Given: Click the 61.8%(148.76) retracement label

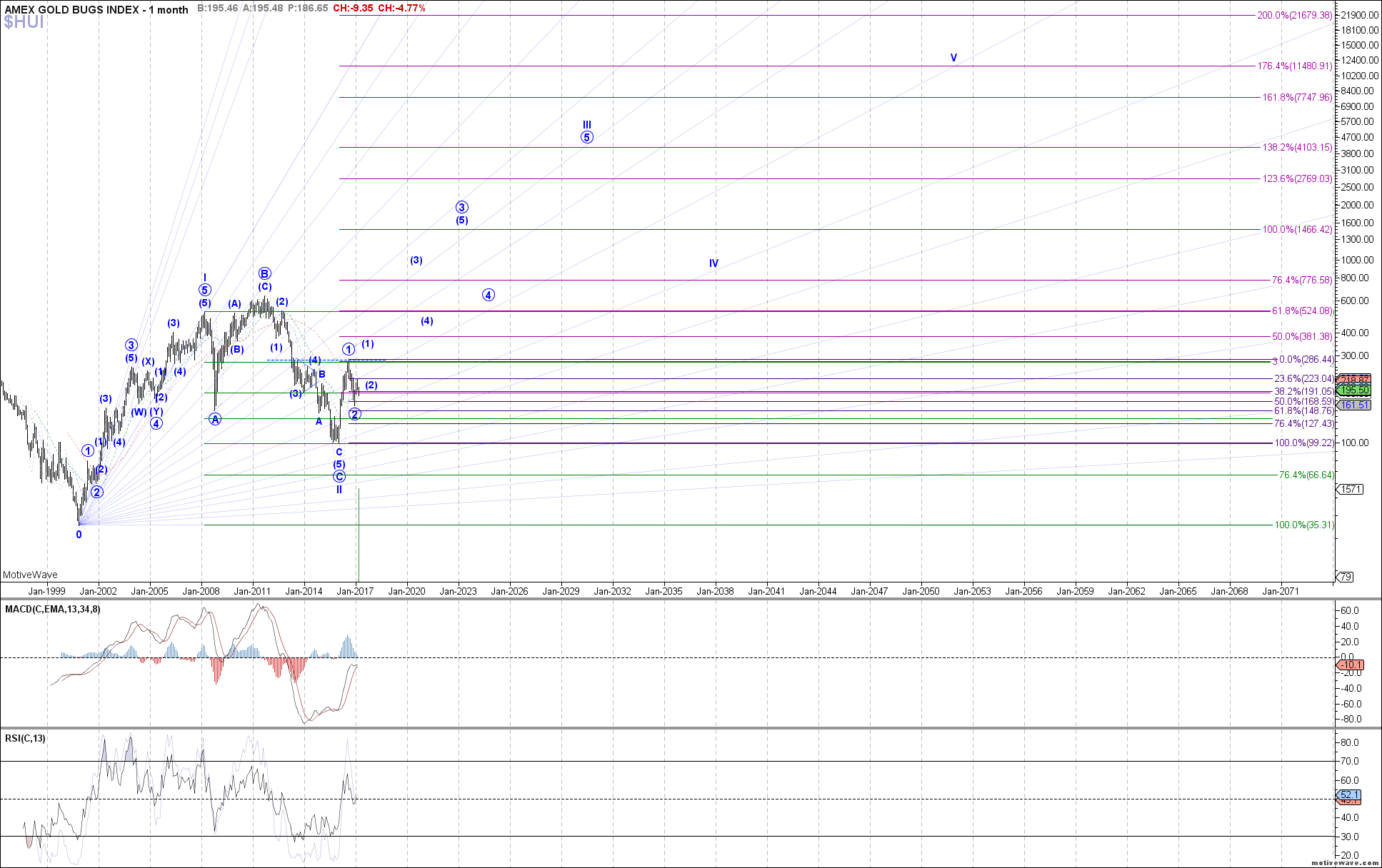Looking at the screenshot, I should pos(1303,410).
